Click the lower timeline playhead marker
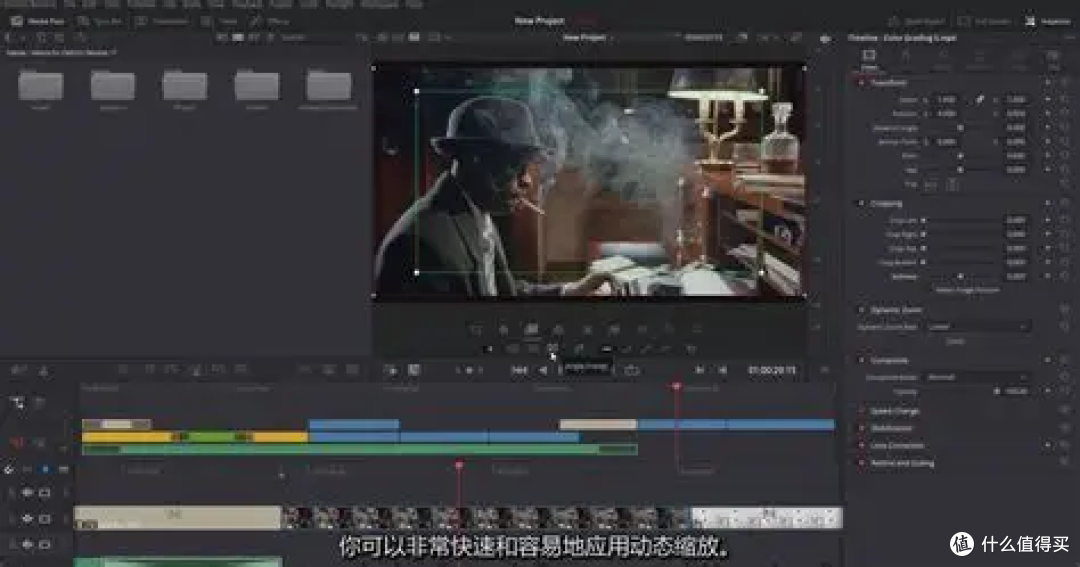The height and width of the screenshot is (567, 1080). pos(459,466)
